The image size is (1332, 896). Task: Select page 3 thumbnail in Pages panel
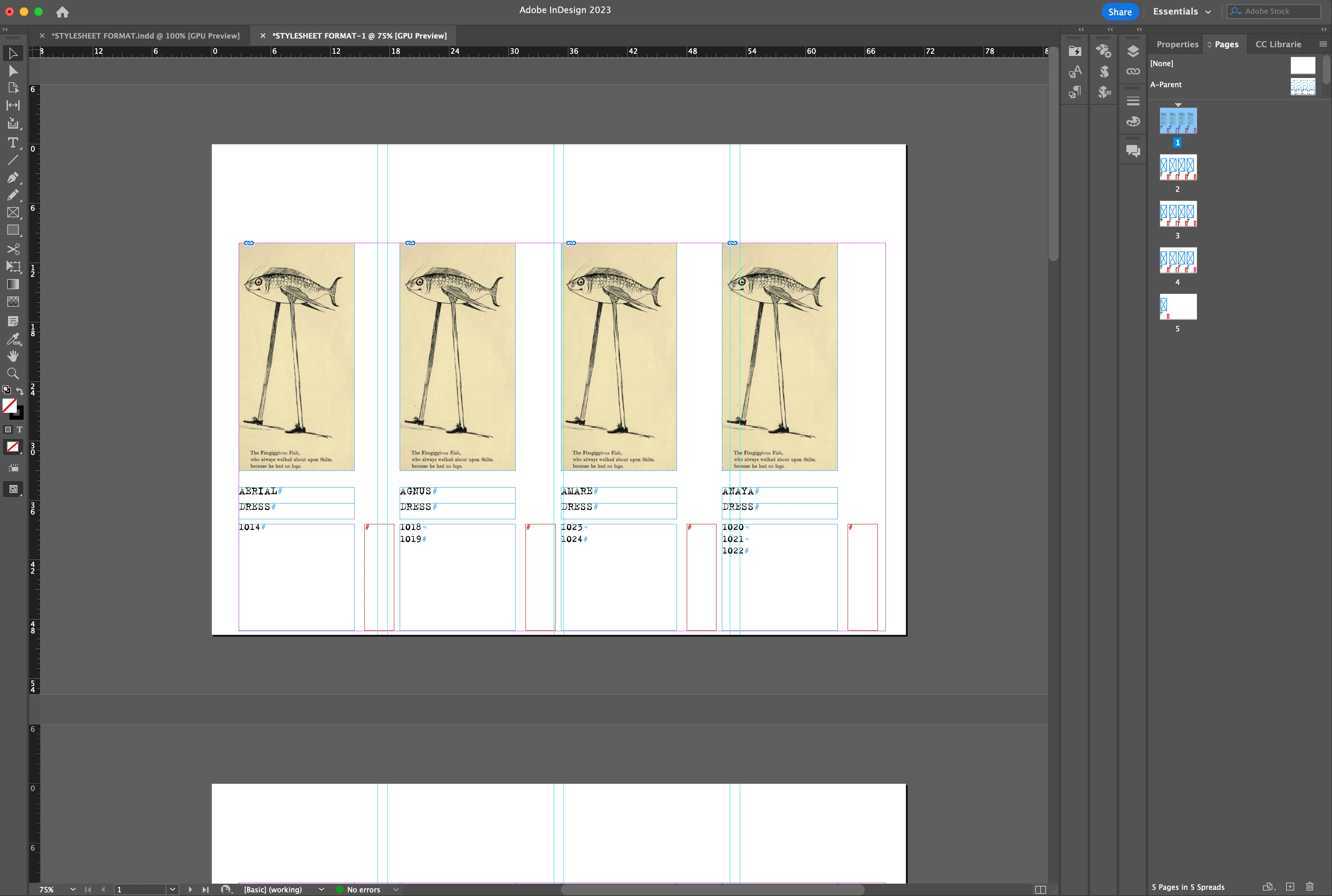pos(1178,214)
